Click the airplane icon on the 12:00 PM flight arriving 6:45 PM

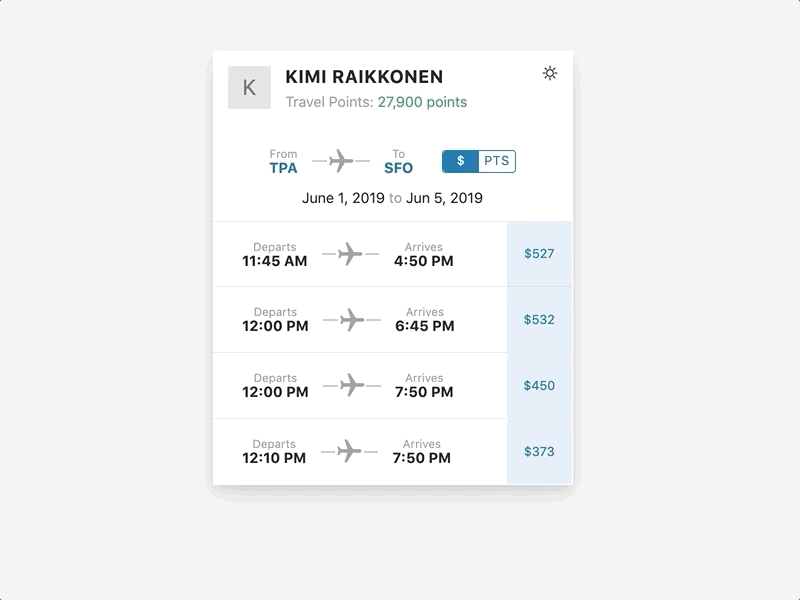click(352, 318)
